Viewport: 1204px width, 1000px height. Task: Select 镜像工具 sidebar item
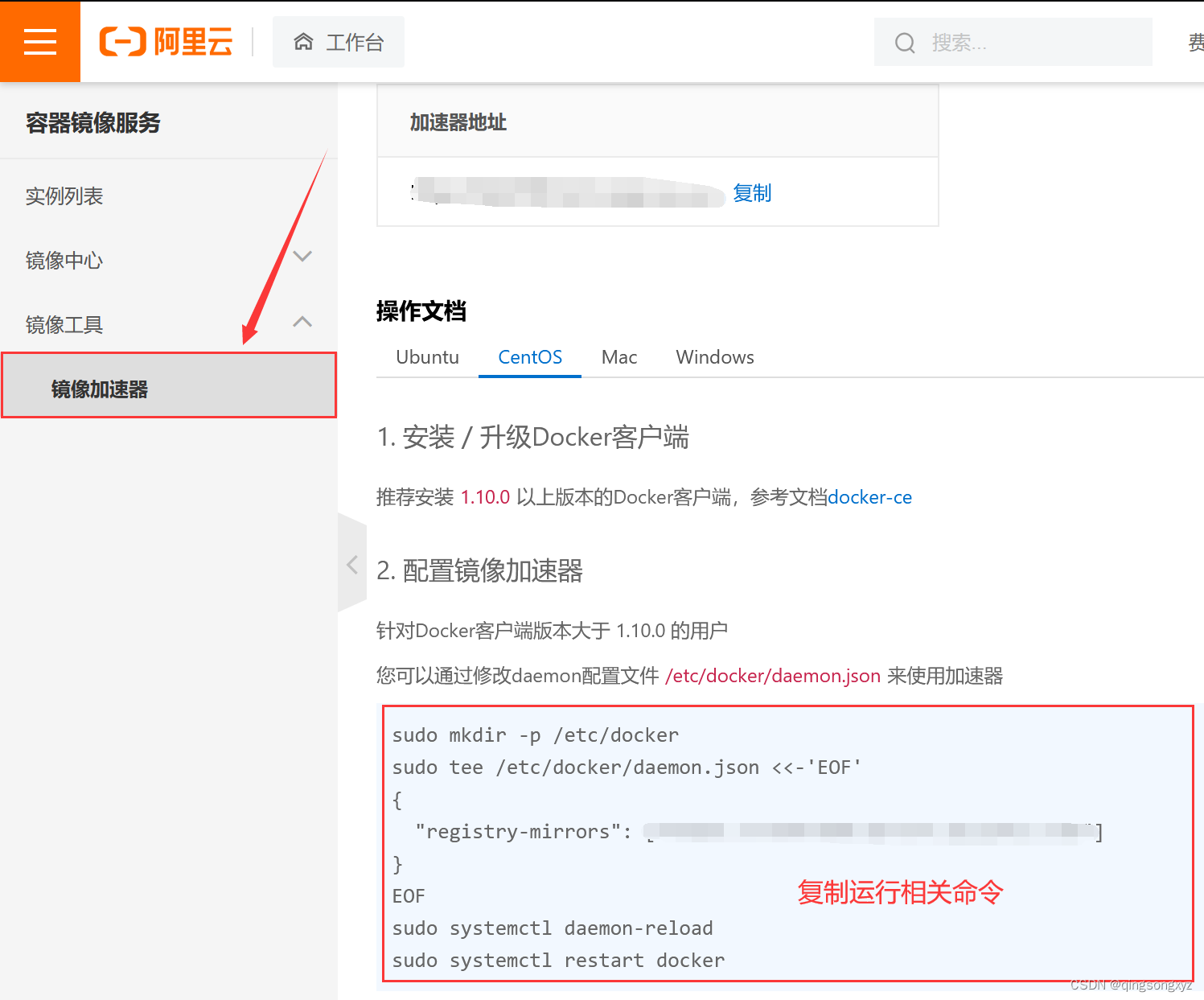pos(64,325)
